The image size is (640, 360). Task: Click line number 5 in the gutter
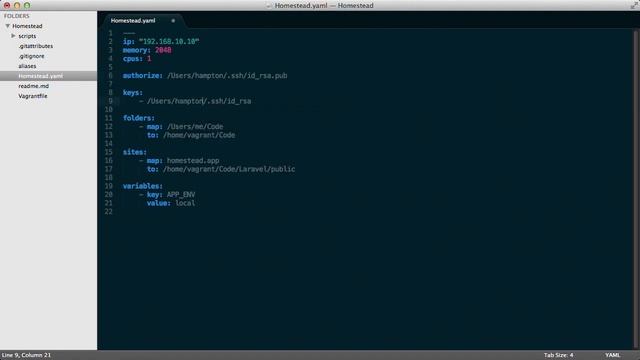110,67
